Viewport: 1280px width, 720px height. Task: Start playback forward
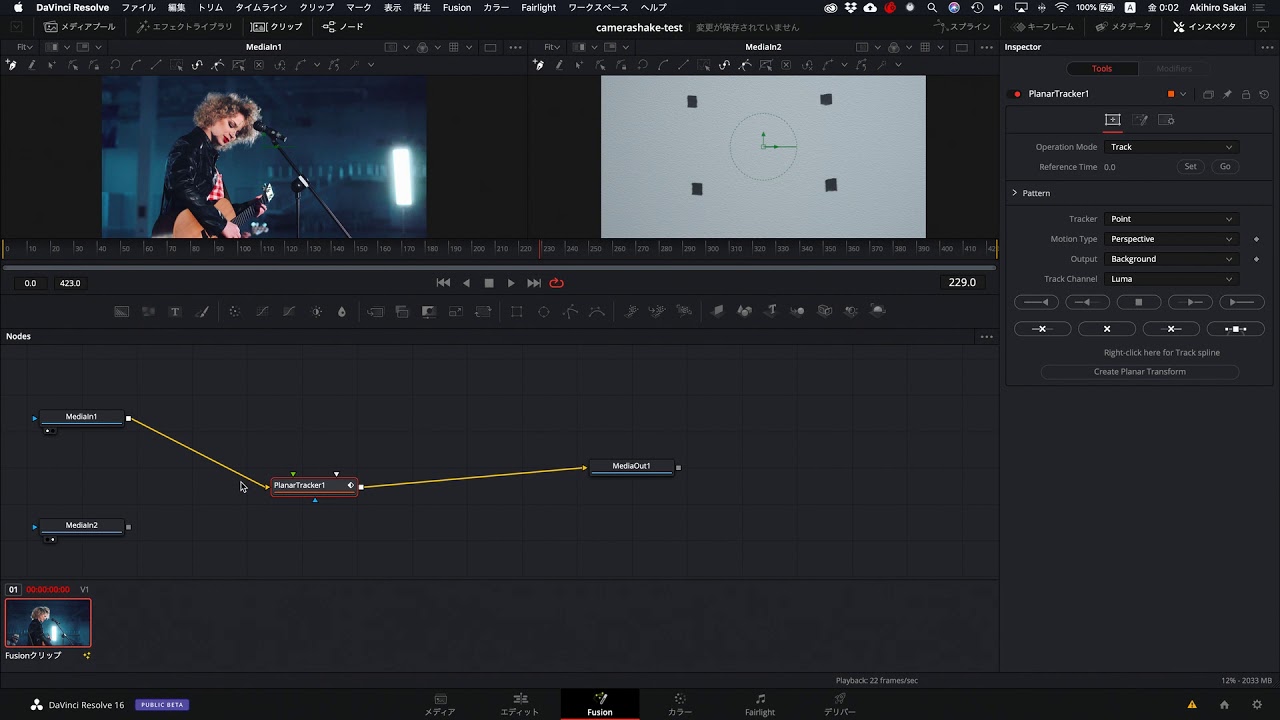coord(511,283)
